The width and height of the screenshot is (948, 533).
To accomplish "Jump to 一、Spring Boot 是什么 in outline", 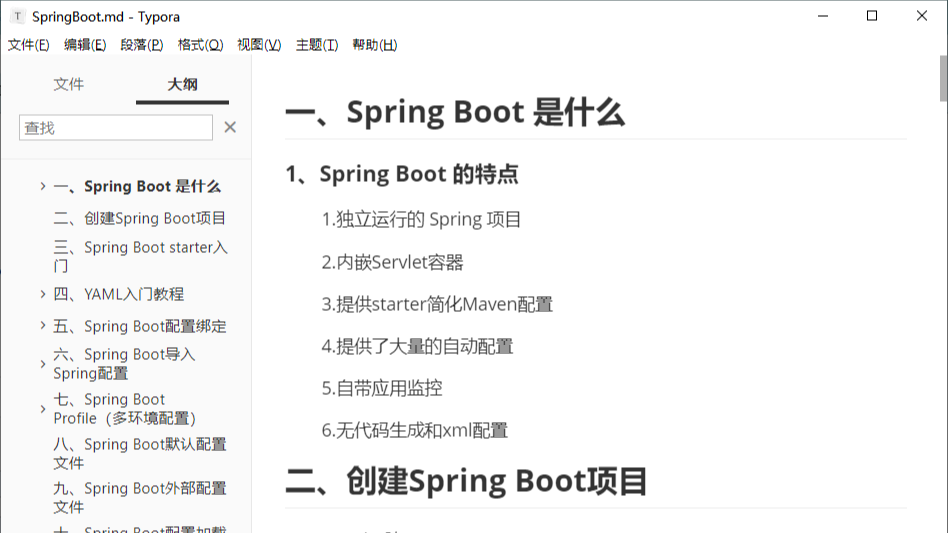I will coord(137,186).
